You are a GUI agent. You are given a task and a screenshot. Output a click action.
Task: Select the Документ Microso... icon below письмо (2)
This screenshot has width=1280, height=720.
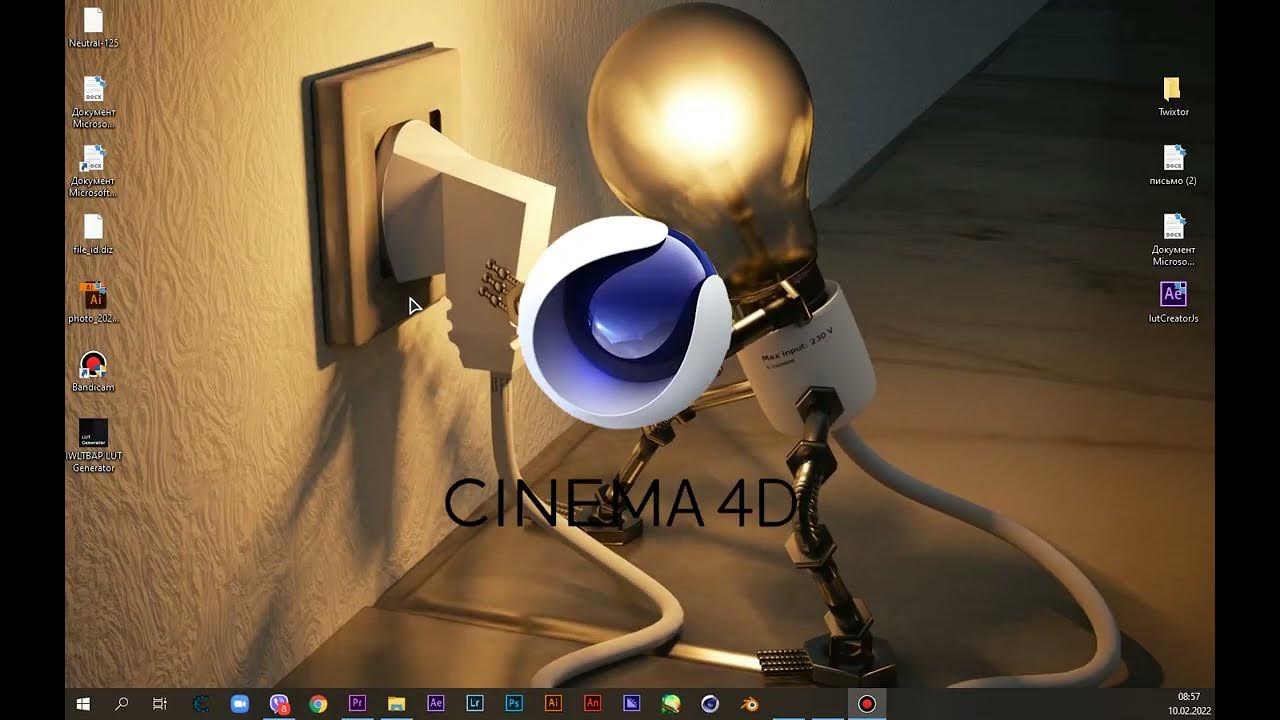1173,240
